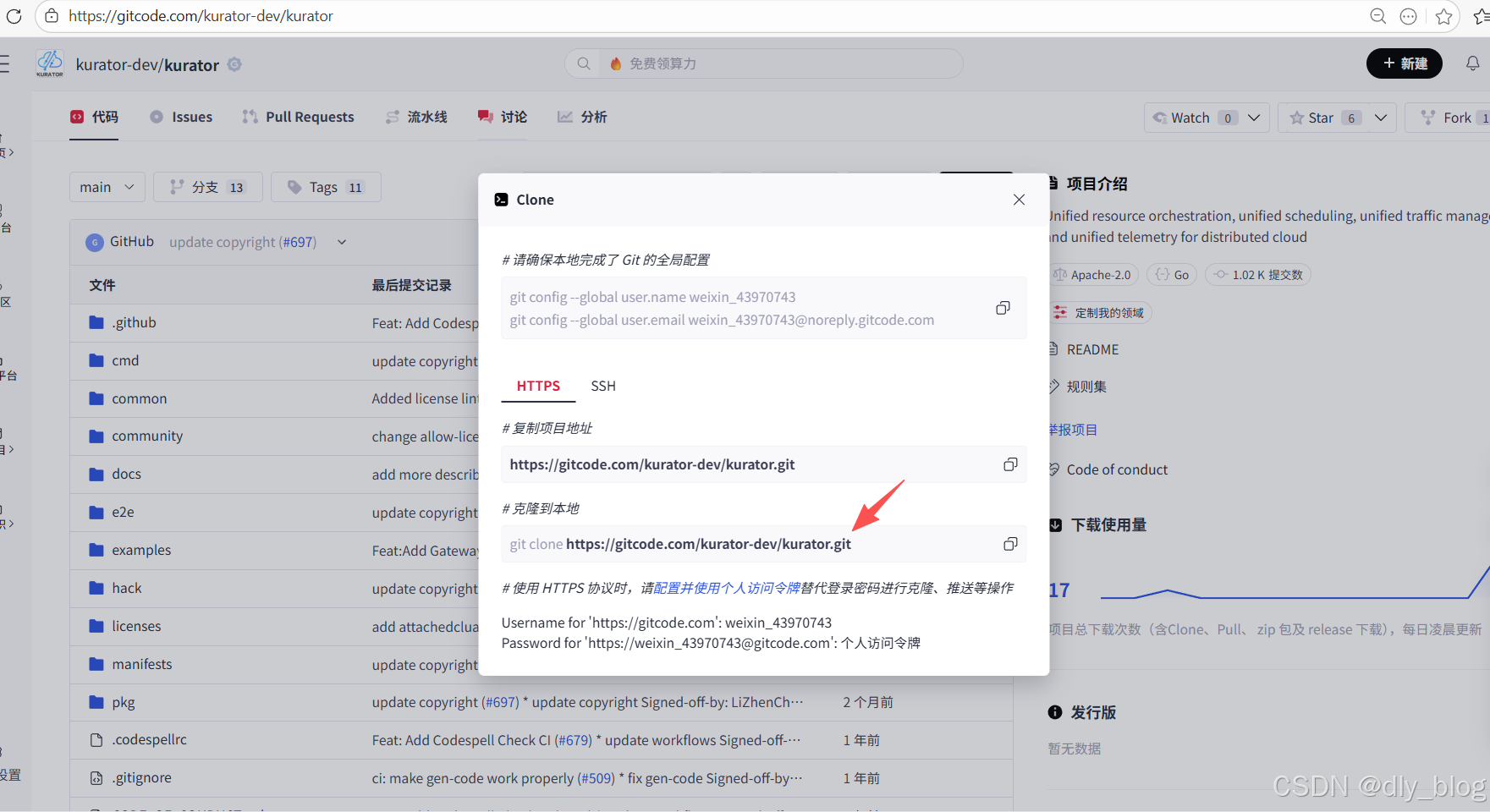The height and width of the screenshot is (812, 1490).
Task: Open the 流水线 tab
Action: coord(416,117)
